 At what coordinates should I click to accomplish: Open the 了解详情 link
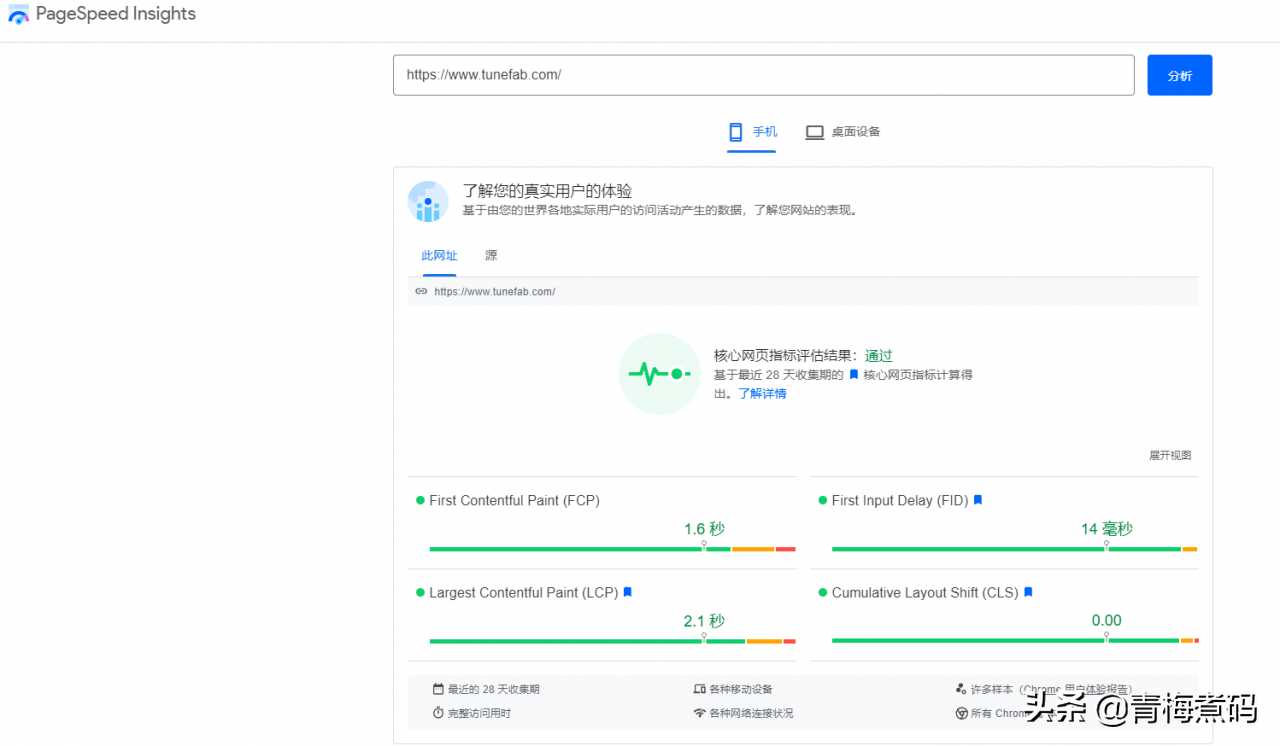(x=762, y=394)
